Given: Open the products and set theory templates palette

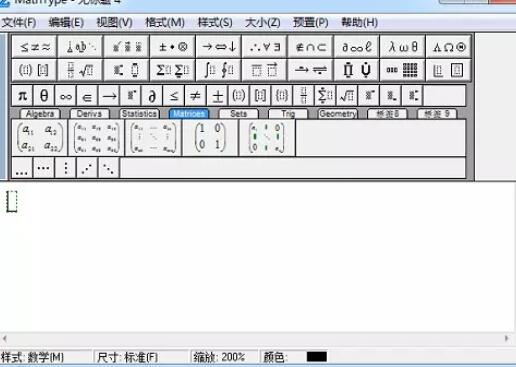Looking at the screenshot, I should (357, 70).
